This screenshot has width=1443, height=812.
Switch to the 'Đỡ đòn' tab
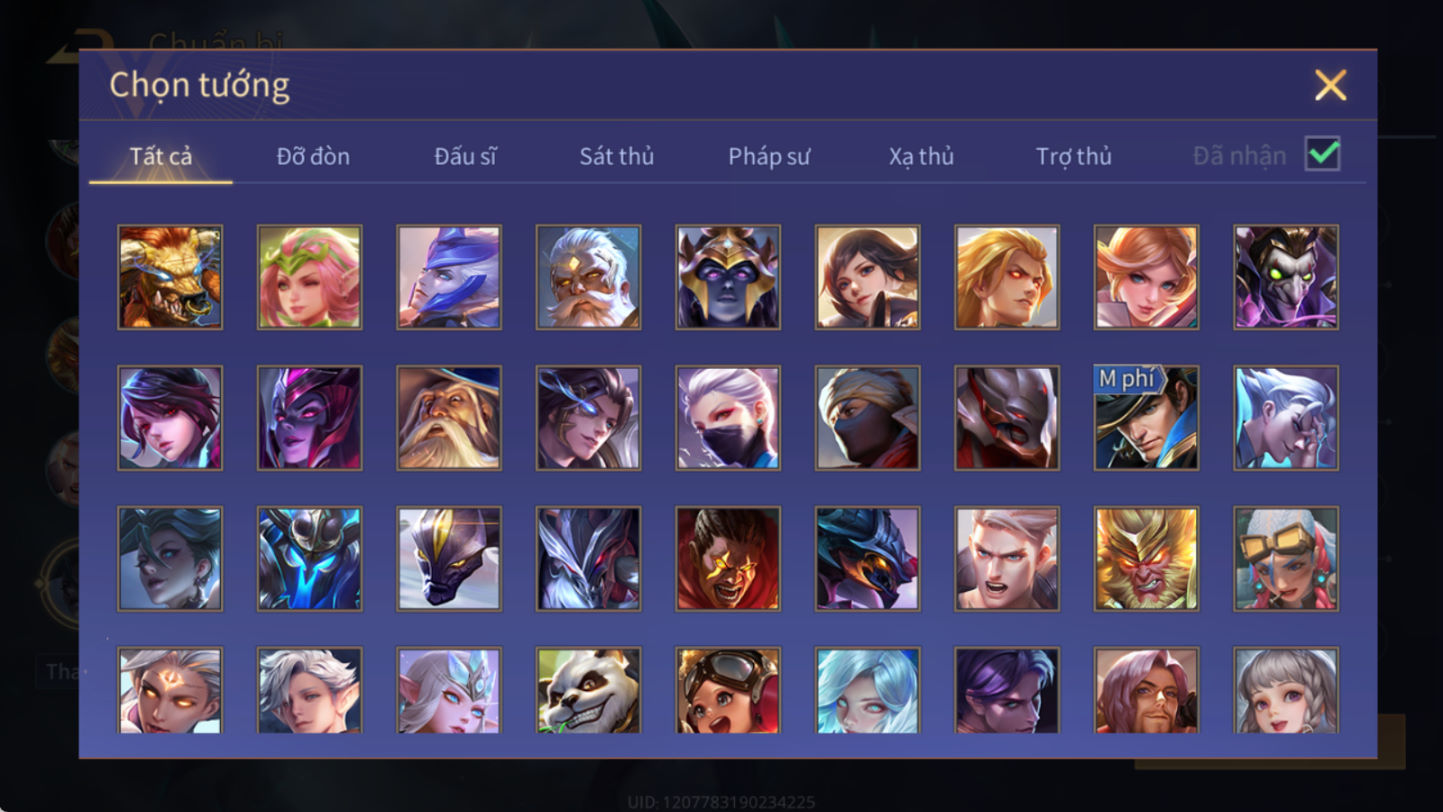click(x=313, y=156)
